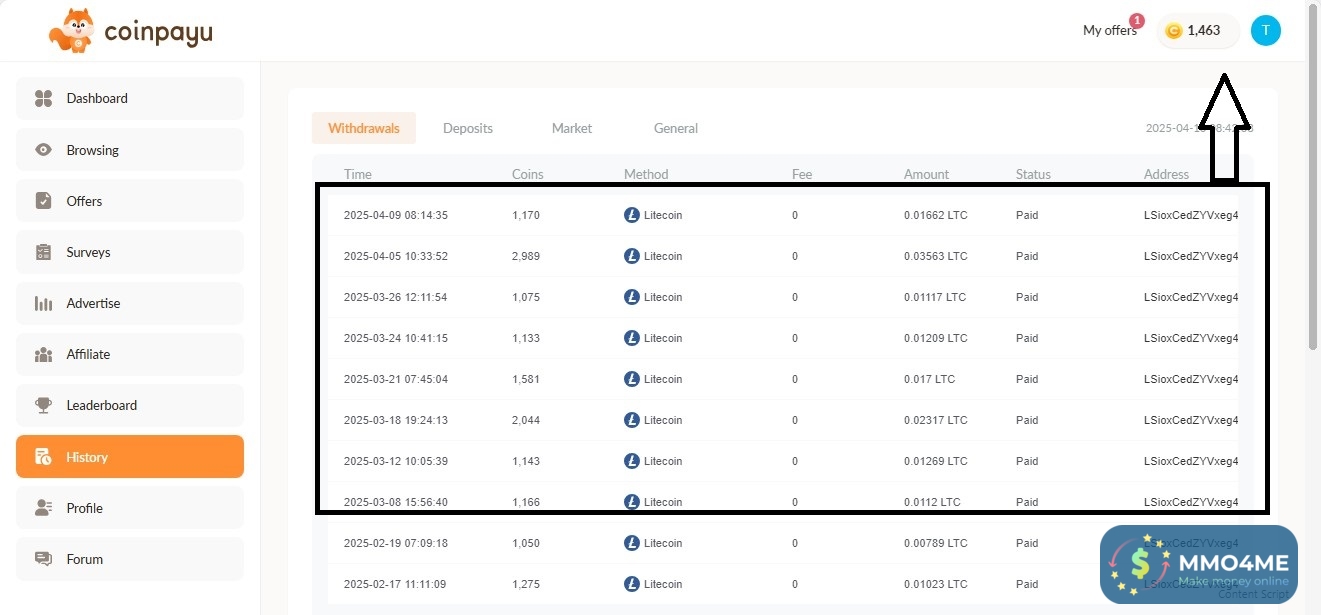Click the Leaderboard trophy icon
The image size is (1321, 615).
click(43, 405)
